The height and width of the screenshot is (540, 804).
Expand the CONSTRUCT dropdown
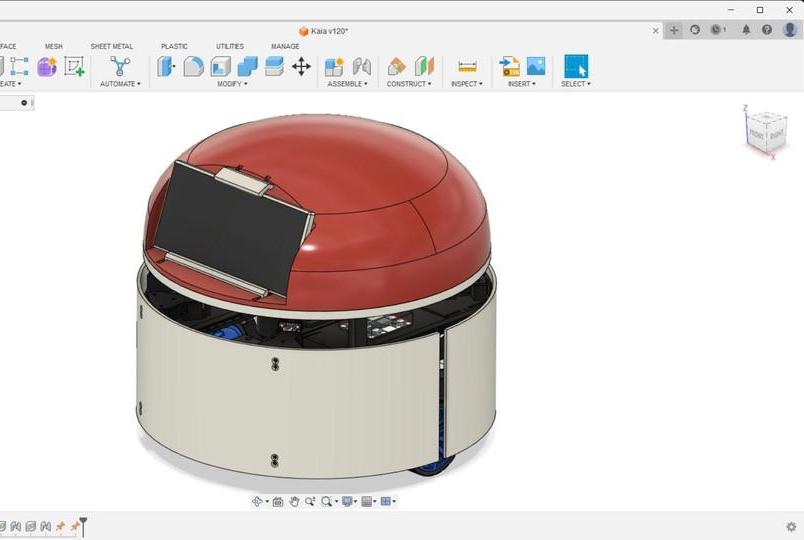coord(409,84)
